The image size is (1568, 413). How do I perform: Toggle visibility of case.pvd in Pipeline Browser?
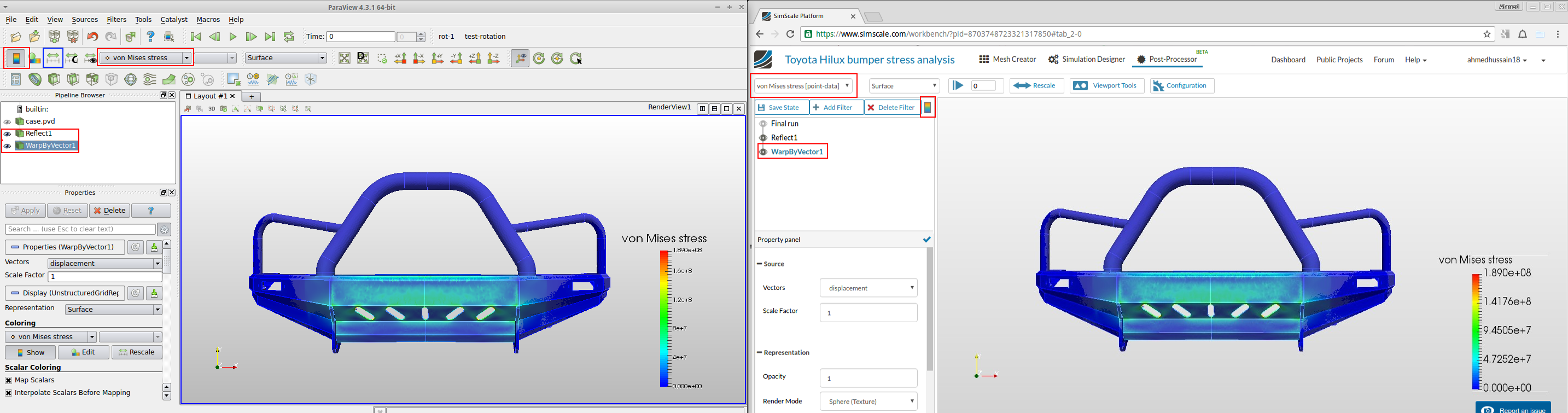(7, 122)
